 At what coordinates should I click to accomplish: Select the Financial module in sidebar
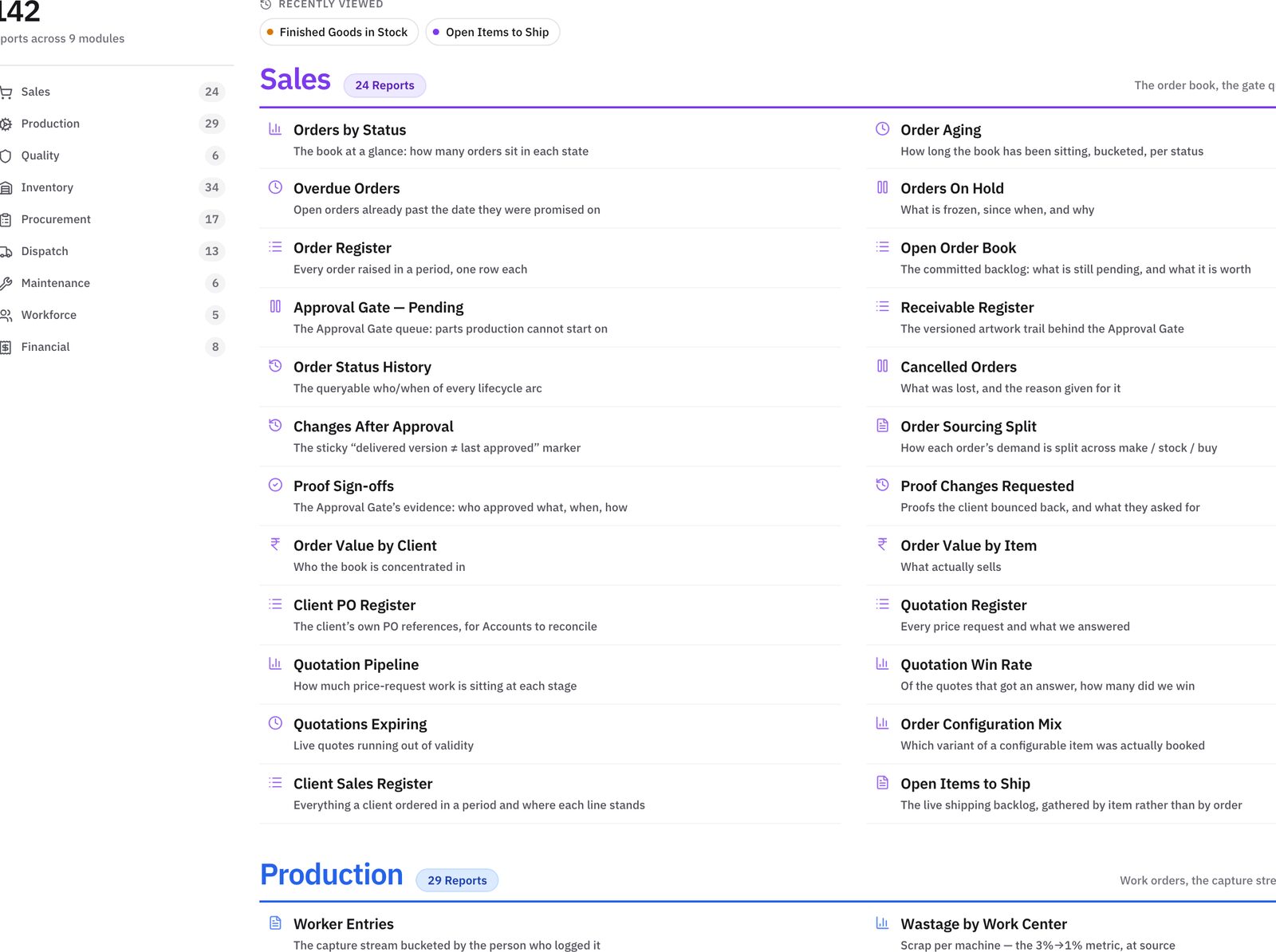112,347
